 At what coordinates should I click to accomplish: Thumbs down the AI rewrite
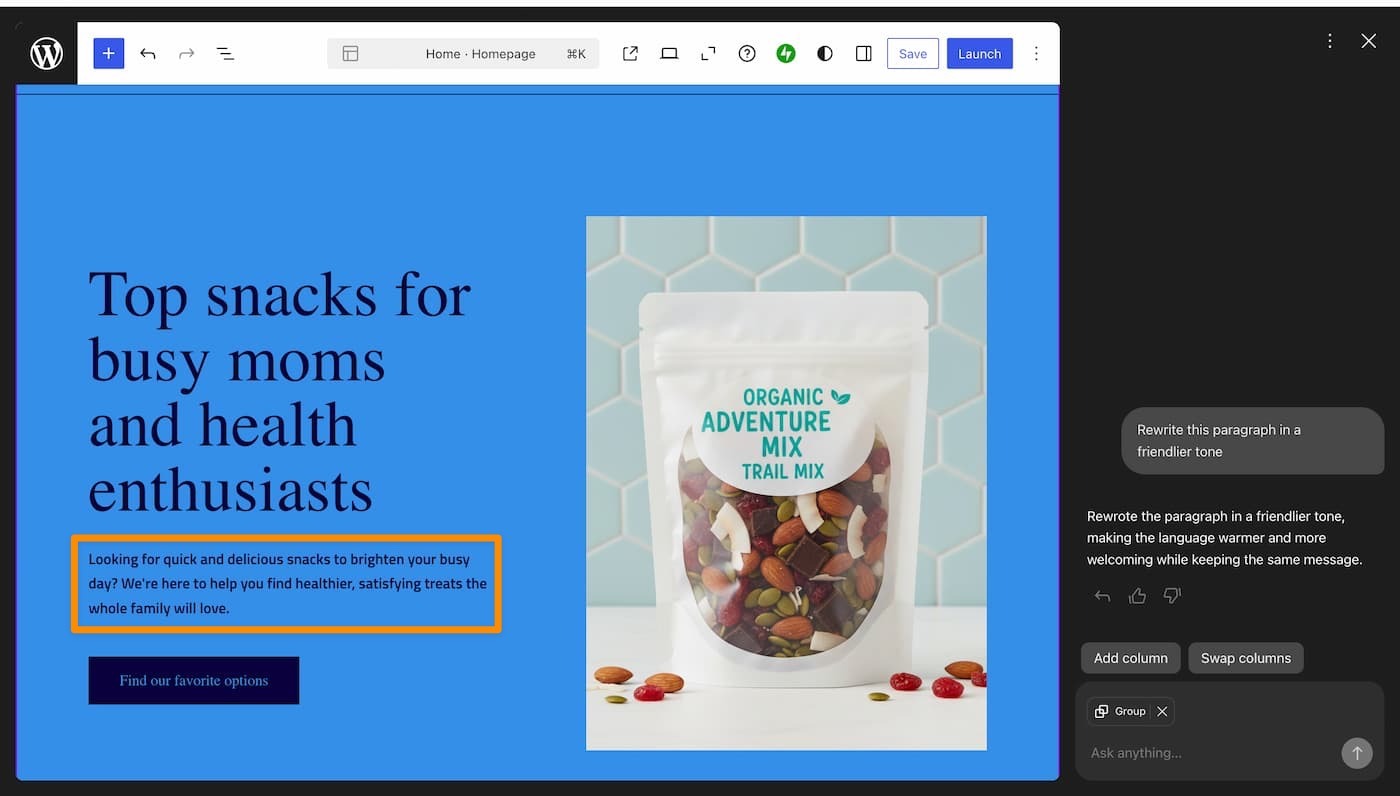coord(1171,595)
